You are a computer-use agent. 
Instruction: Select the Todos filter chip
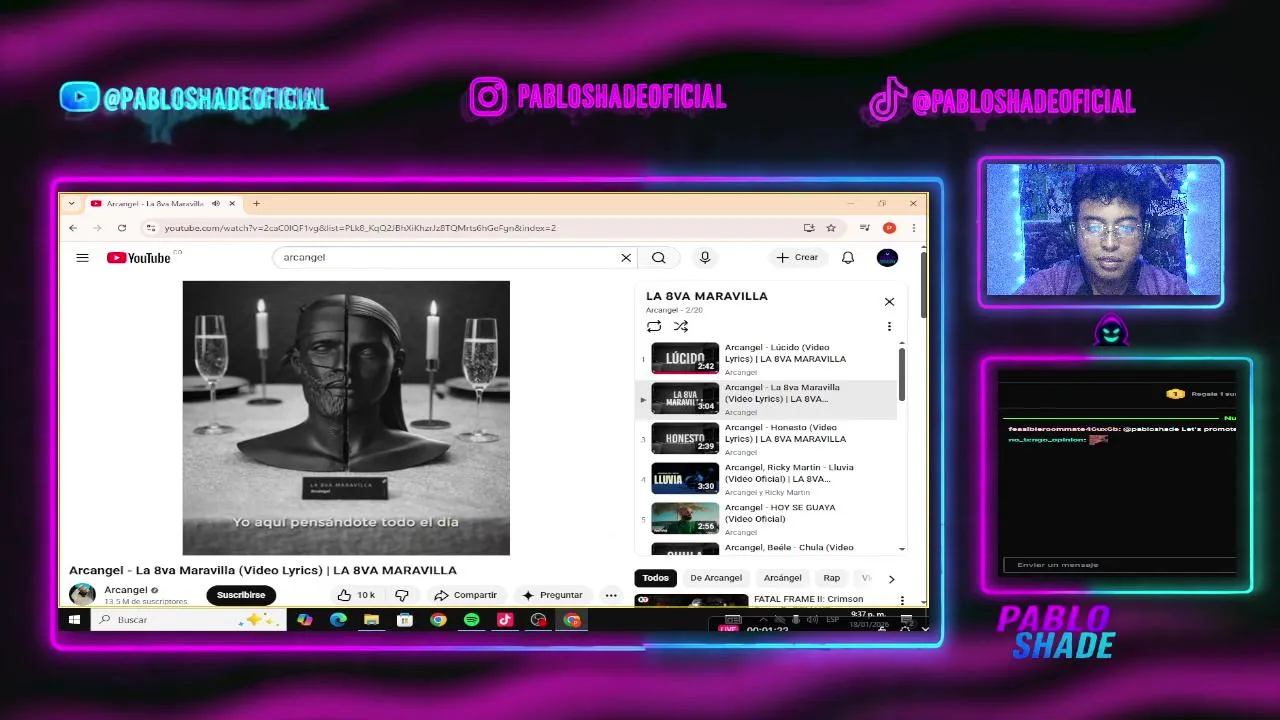coord(655,578)
